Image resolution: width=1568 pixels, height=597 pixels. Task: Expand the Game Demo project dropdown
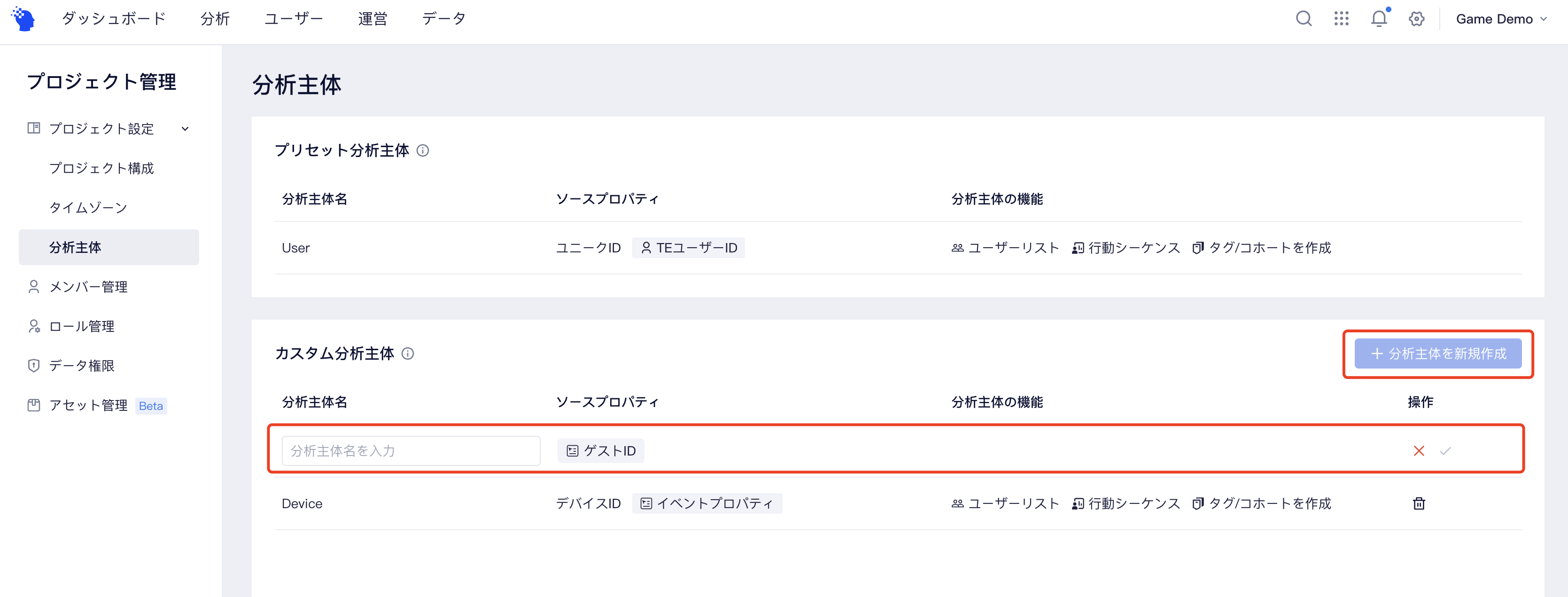pyautogui.click(x=1500, y=19)
